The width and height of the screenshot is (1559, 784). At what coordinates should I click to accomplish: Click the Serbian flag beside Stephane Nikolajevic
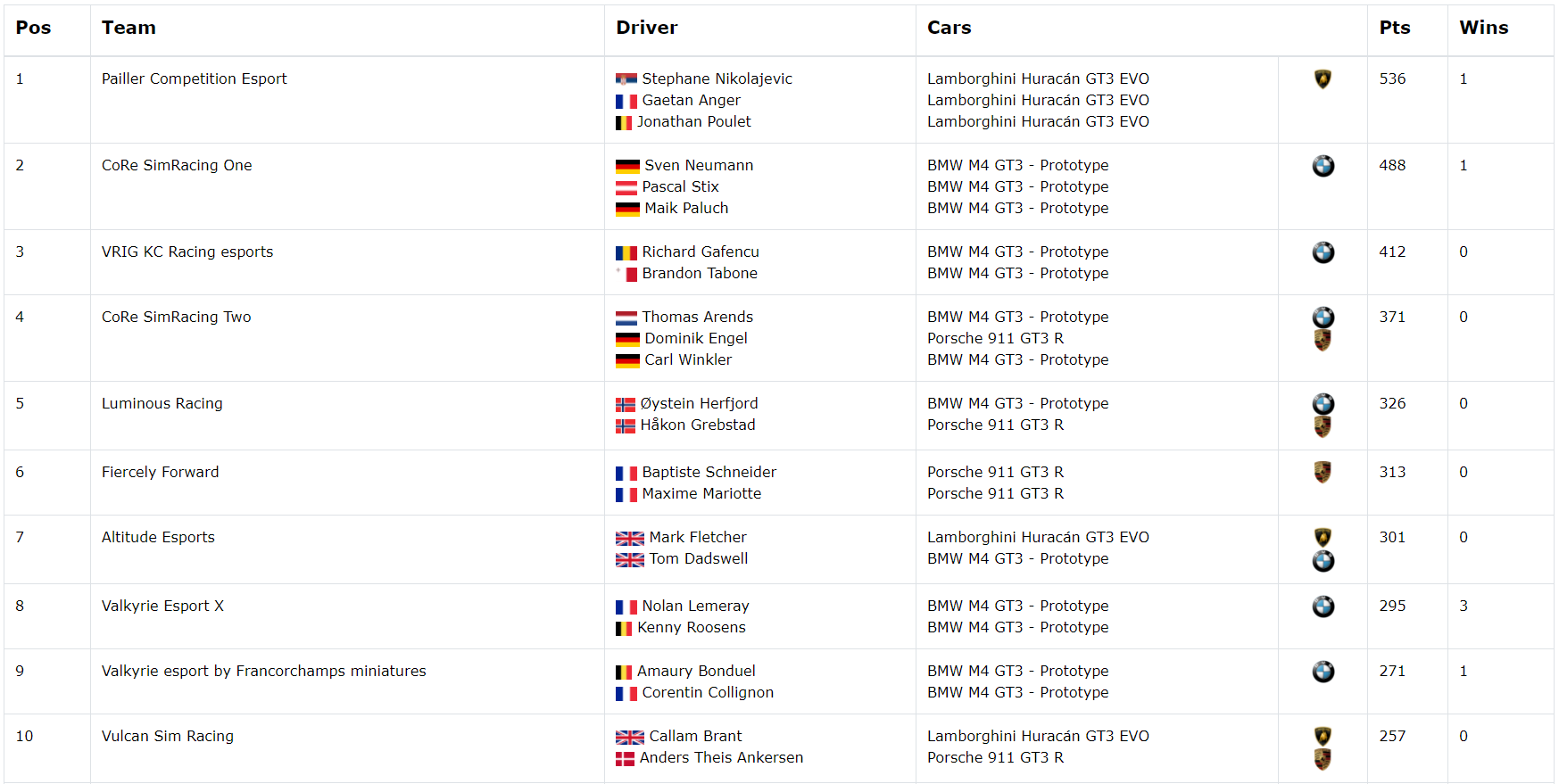coord(626,79)
